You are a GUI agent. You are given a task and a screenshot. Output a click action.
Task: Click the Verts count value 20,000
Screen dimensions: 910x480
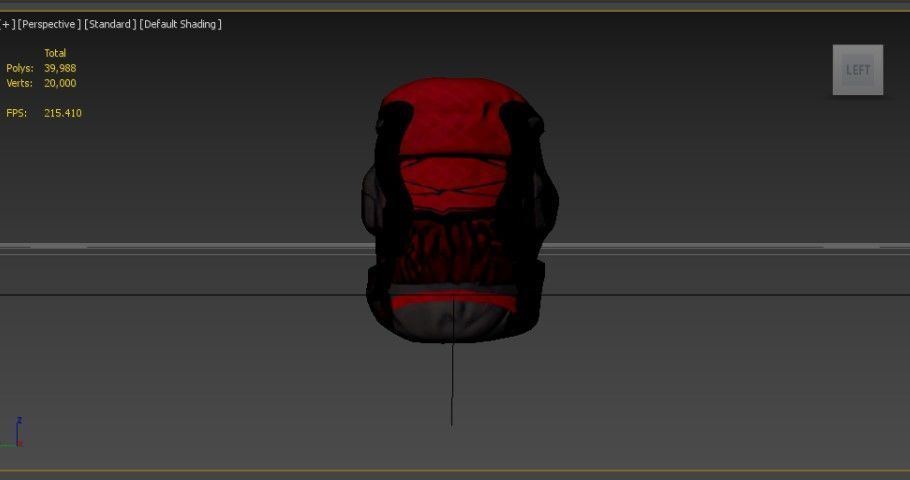tap(60, 83)
